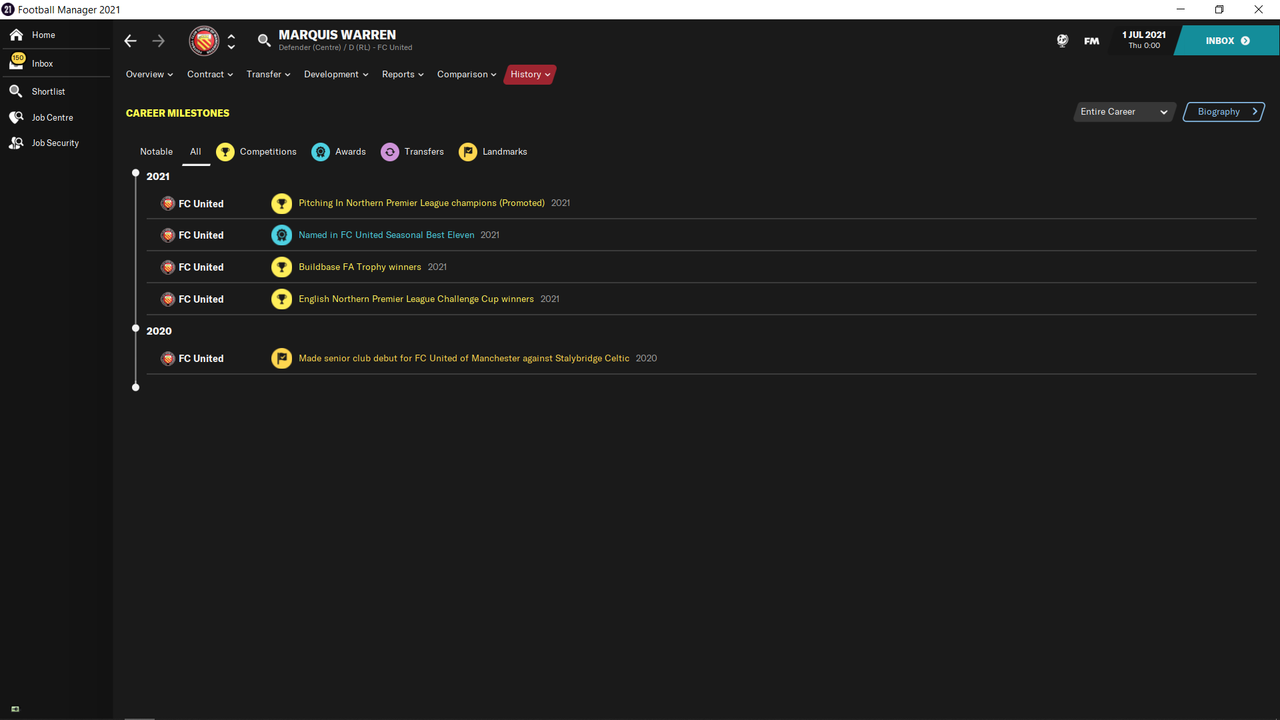Open the Reports dropdown menu
This screenshot has width=1280, height=720.
[x=403, y=74]
